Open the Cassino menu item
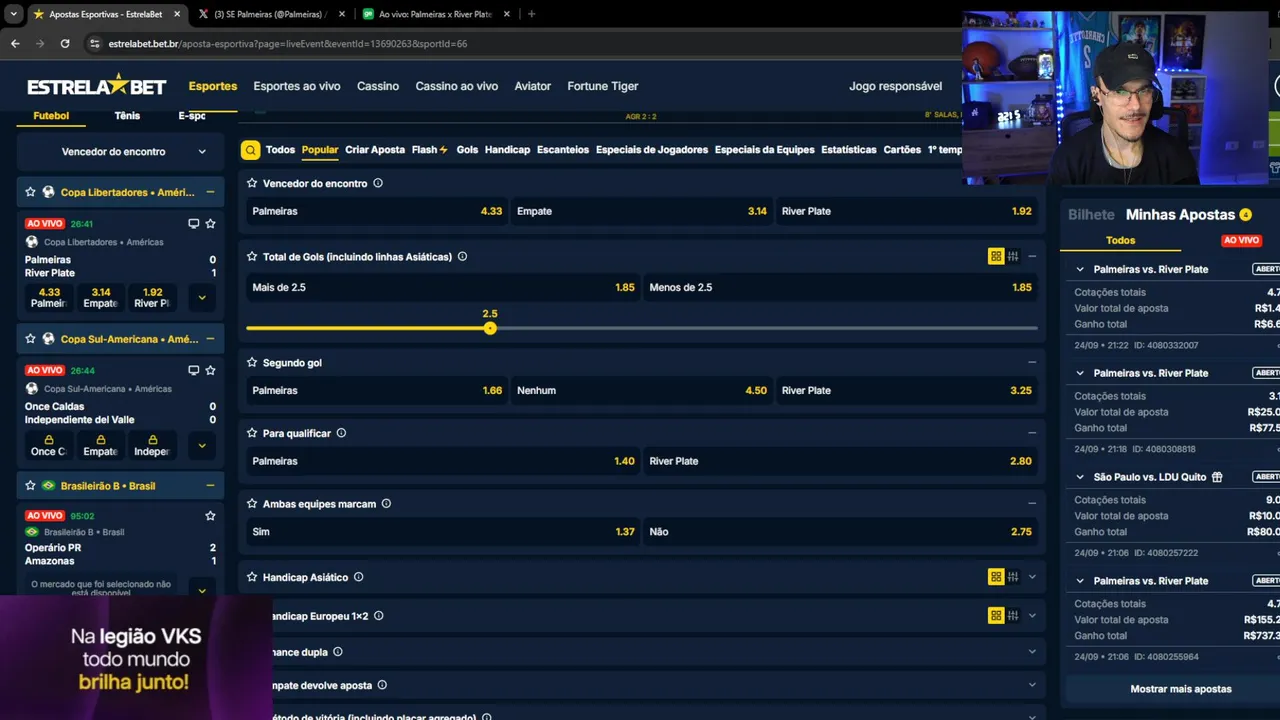1280x720 pixels. [378, 86]
